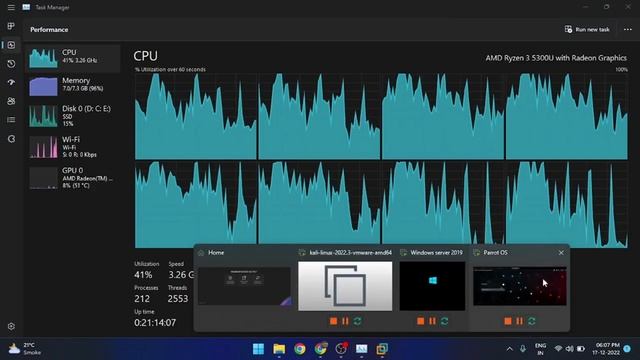
Task: Pause the Parrot OS virtual machine
Action: 520,321
